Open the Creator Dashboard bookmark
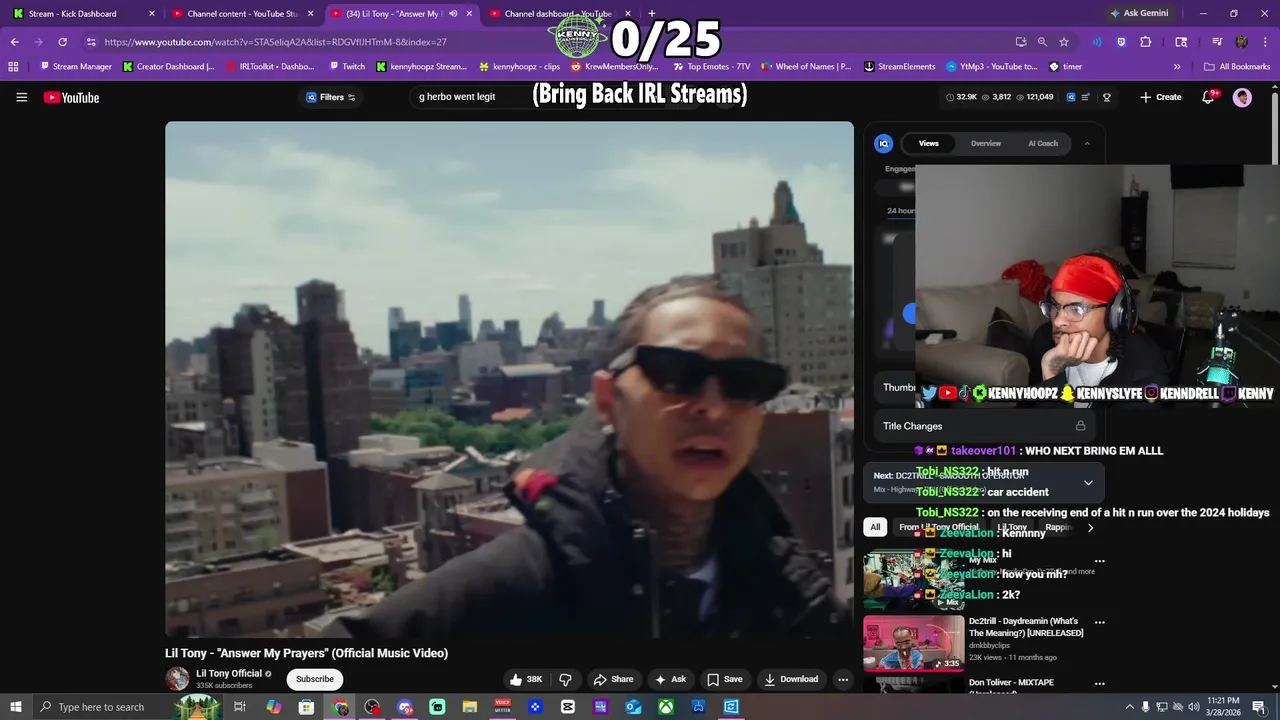This screenshot has height=720, width=1280. coord(168,67)
